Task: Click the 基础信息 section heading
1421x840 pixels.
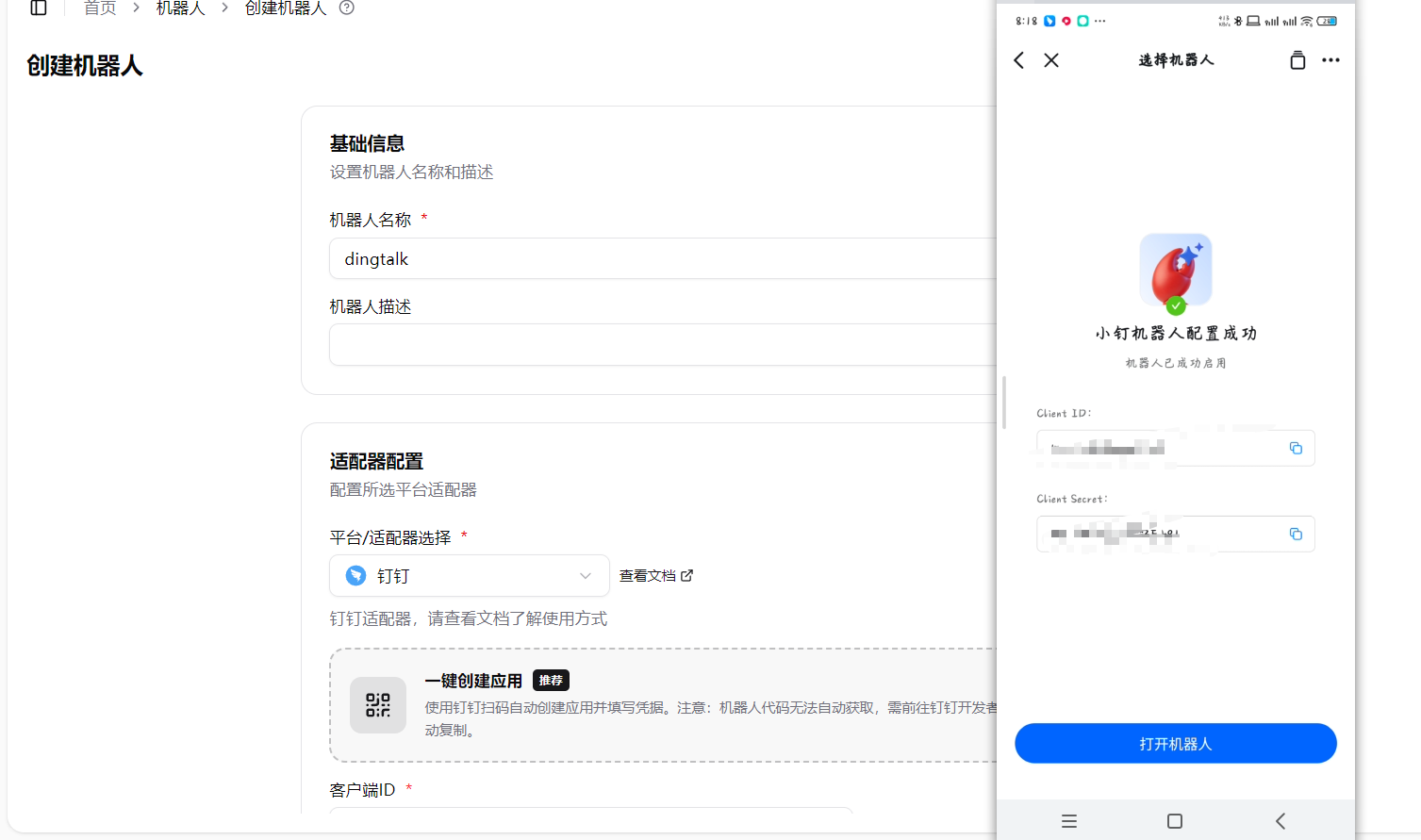Action: point(367,143)
